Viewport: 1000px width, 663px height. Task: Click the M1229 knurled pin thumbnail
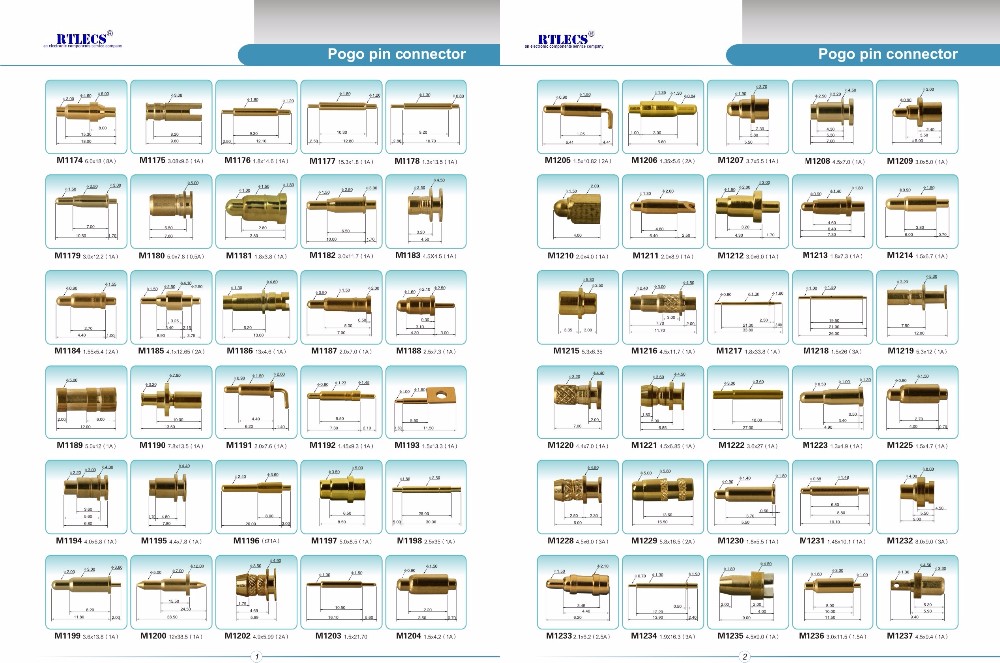pos(663,495)
